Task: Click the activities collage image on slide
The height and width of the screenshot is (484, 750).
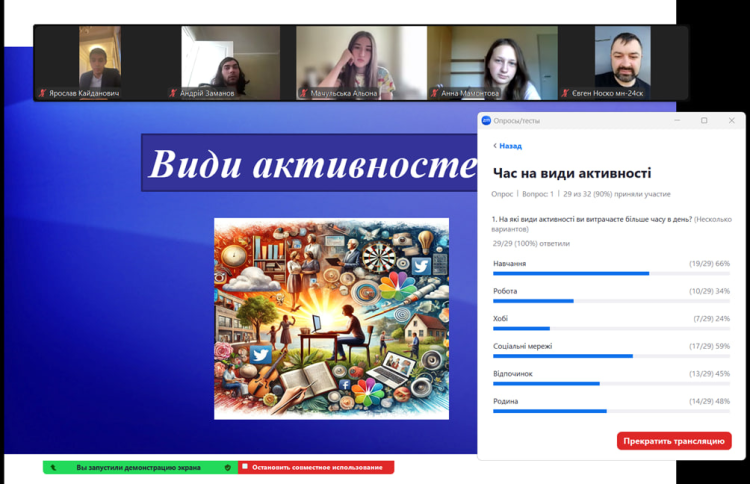Action: point(331,318)
